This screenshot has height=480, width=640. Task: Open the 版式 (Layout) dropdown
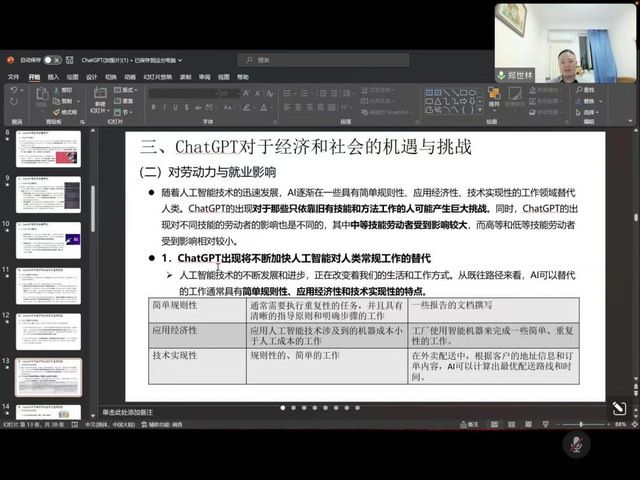click(x=126, y=90)
